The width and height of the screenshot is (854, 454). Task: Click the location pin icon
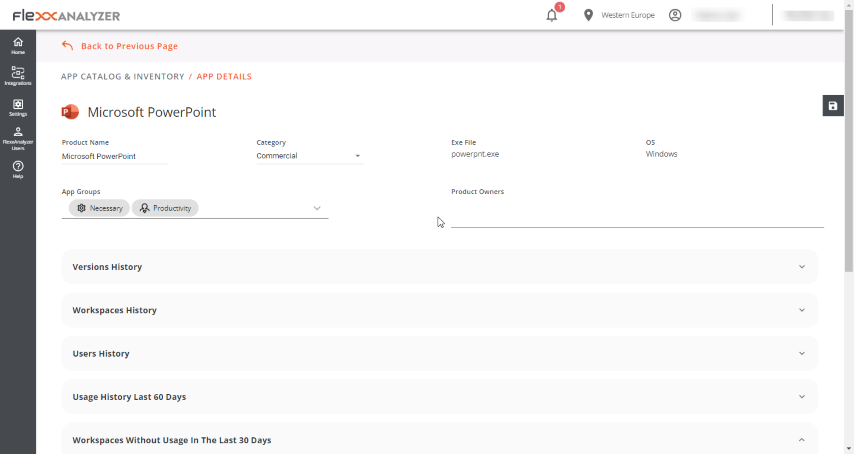point(588,15)
